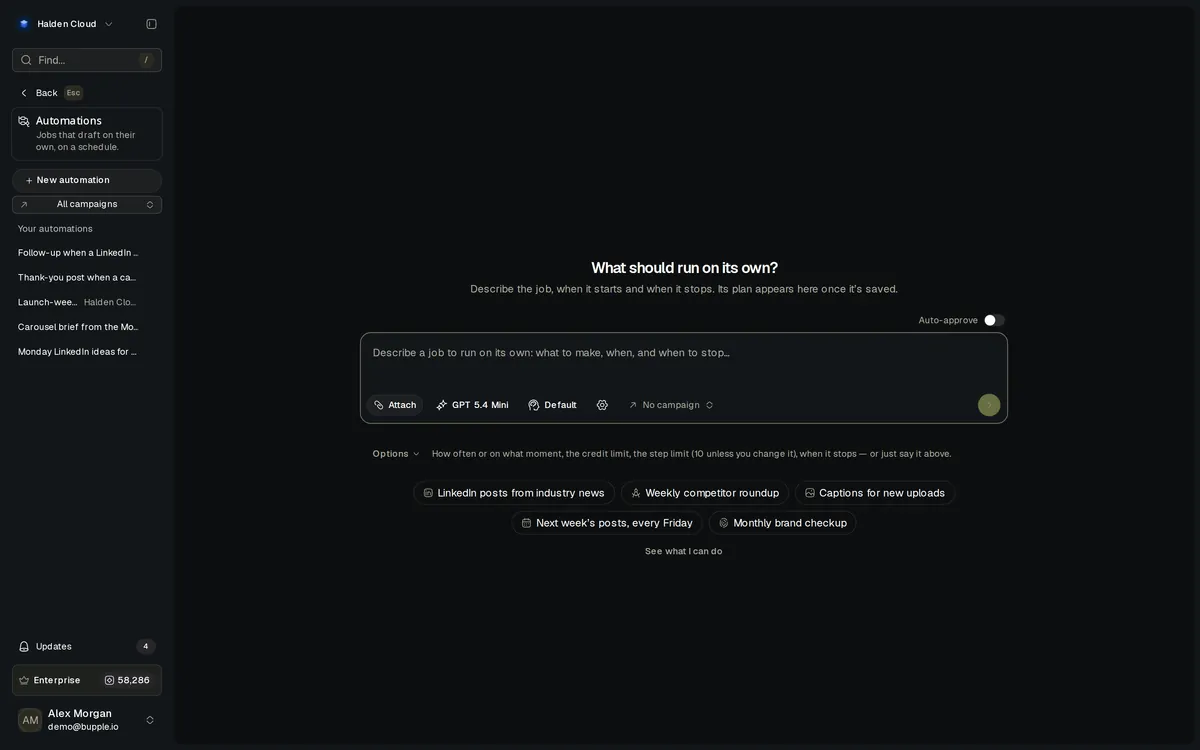The height and width of the screenshot is (750, 1200).
Task: Click the Find search field
Action: click(87, 60)
